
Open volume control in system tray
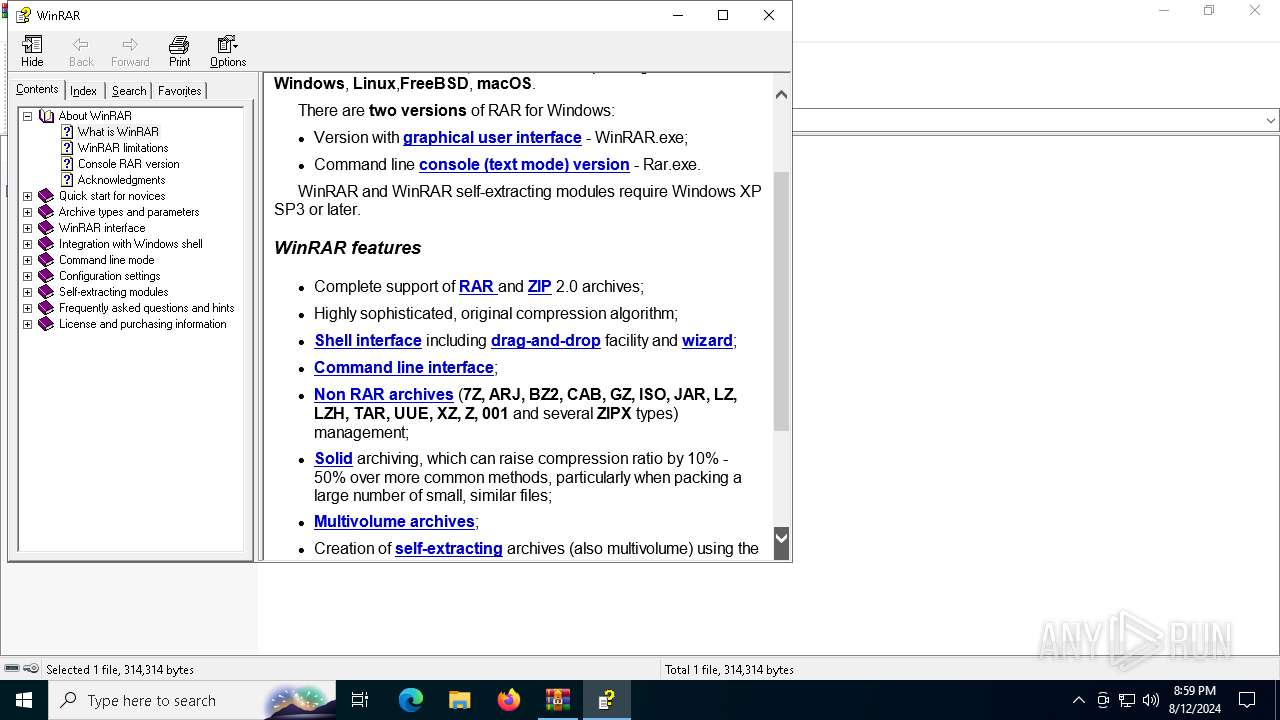(x=1150, y=700)
